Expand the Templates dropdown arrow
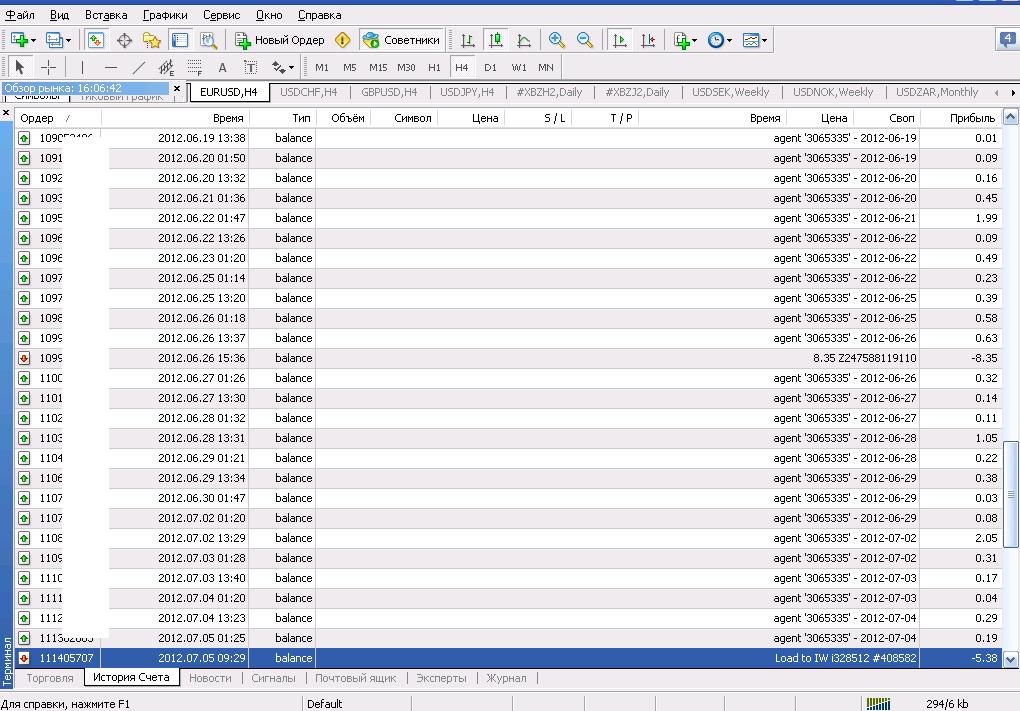Image resolution: width=1020 pixels, height=711 pixels. [764, 40]
